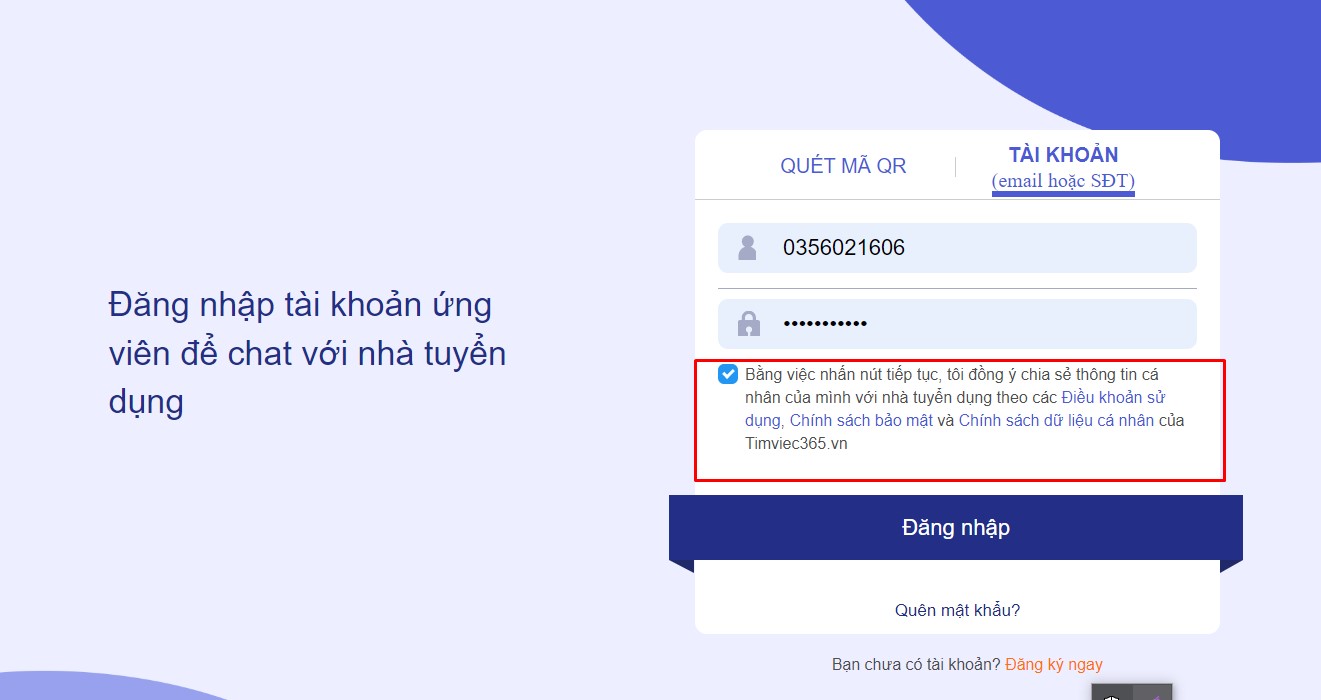The width and height of the screenshot is (1321, 700).
Task: Click the user silhouette icon
Action: (x=747, y=248)
